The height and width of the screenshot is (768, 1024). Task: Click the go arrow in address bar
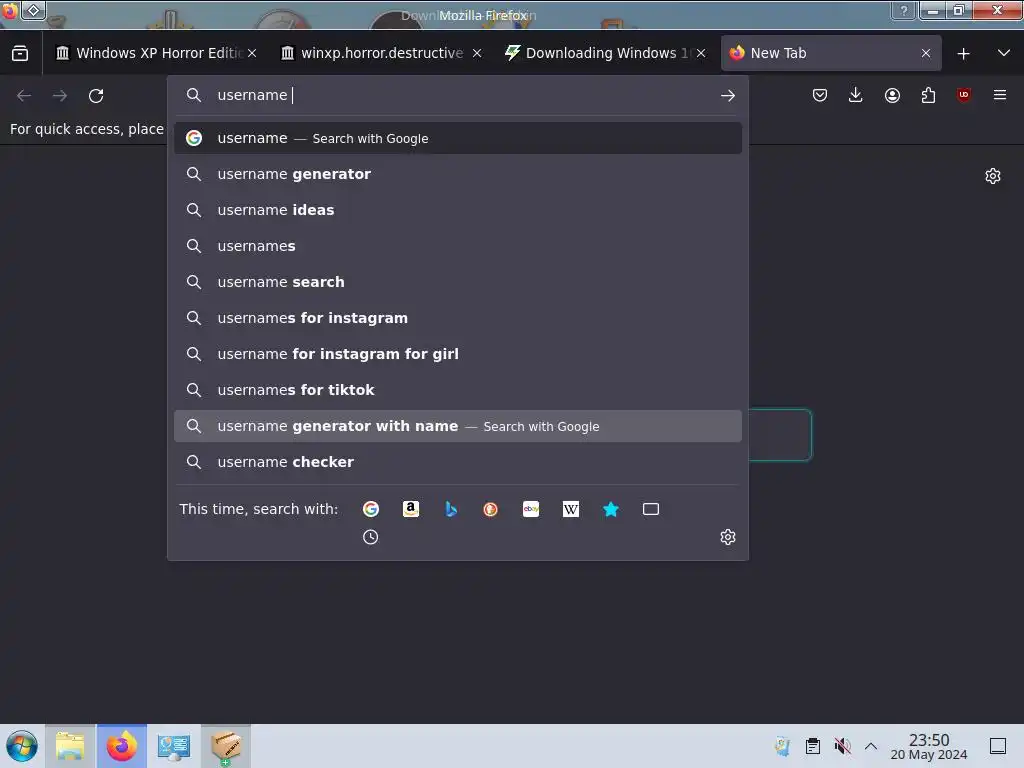[x=728, y=95]
